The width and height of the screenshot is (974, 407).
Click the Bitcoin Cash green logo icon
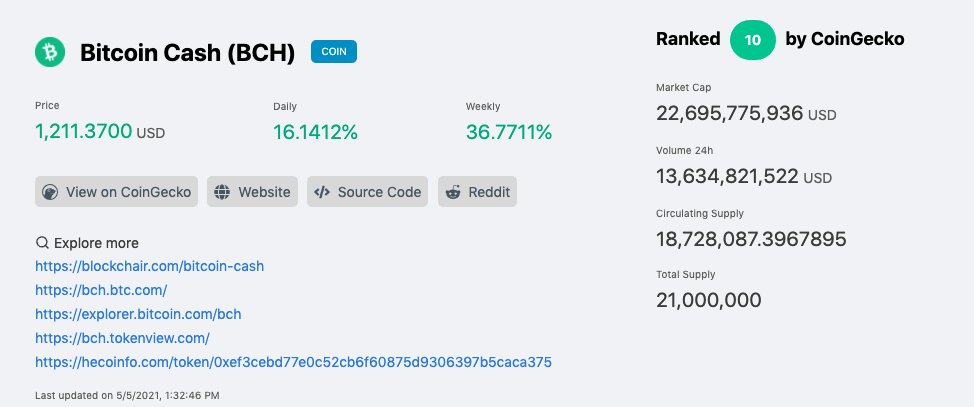(x=50, y=52)
